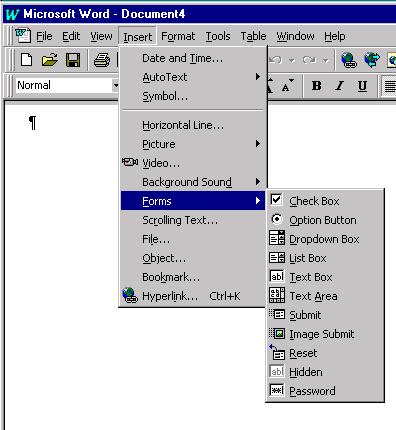Click the List Box form icon
This screenshot has height=430, width=396.
pos(277,257)
